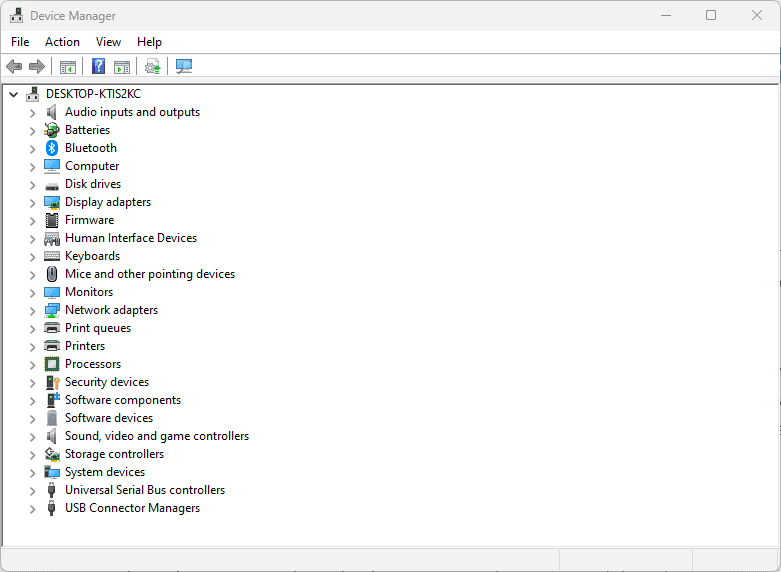This screenshot has width=781, height=572.
Task: Collapse the DESKTOP-KTIS2KC root node
Action: [x=13, y=94]
